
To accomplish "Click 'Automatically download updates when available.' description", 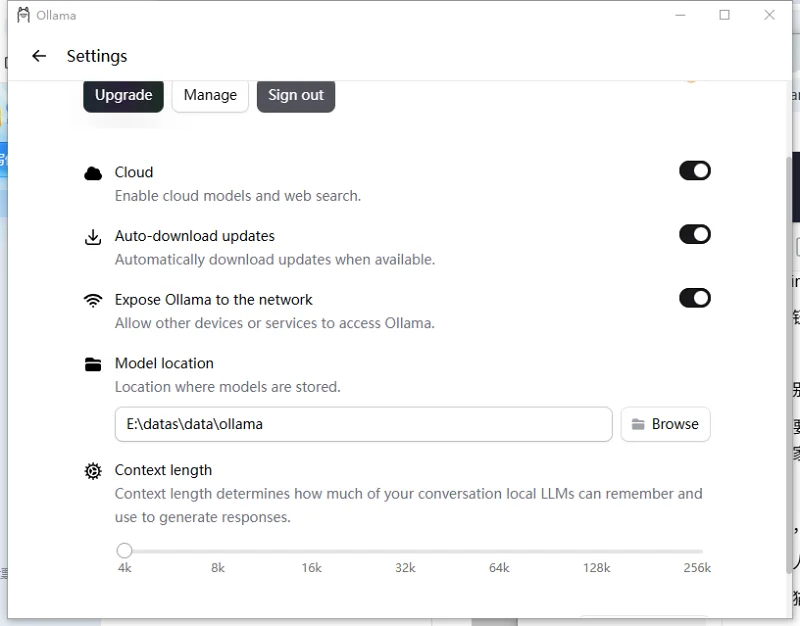I will coord(275,260).
